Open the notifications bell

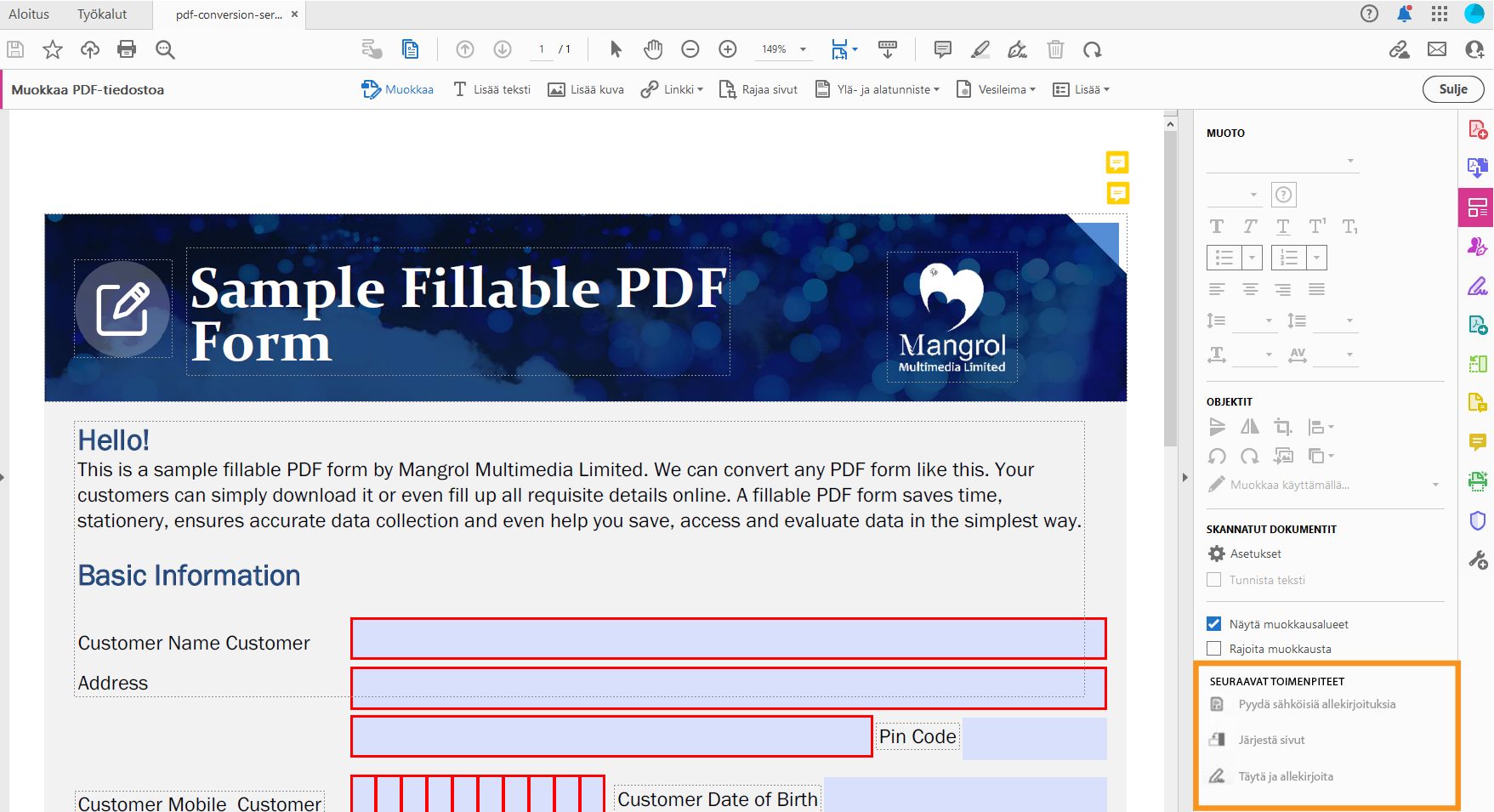pos(1404,14)
